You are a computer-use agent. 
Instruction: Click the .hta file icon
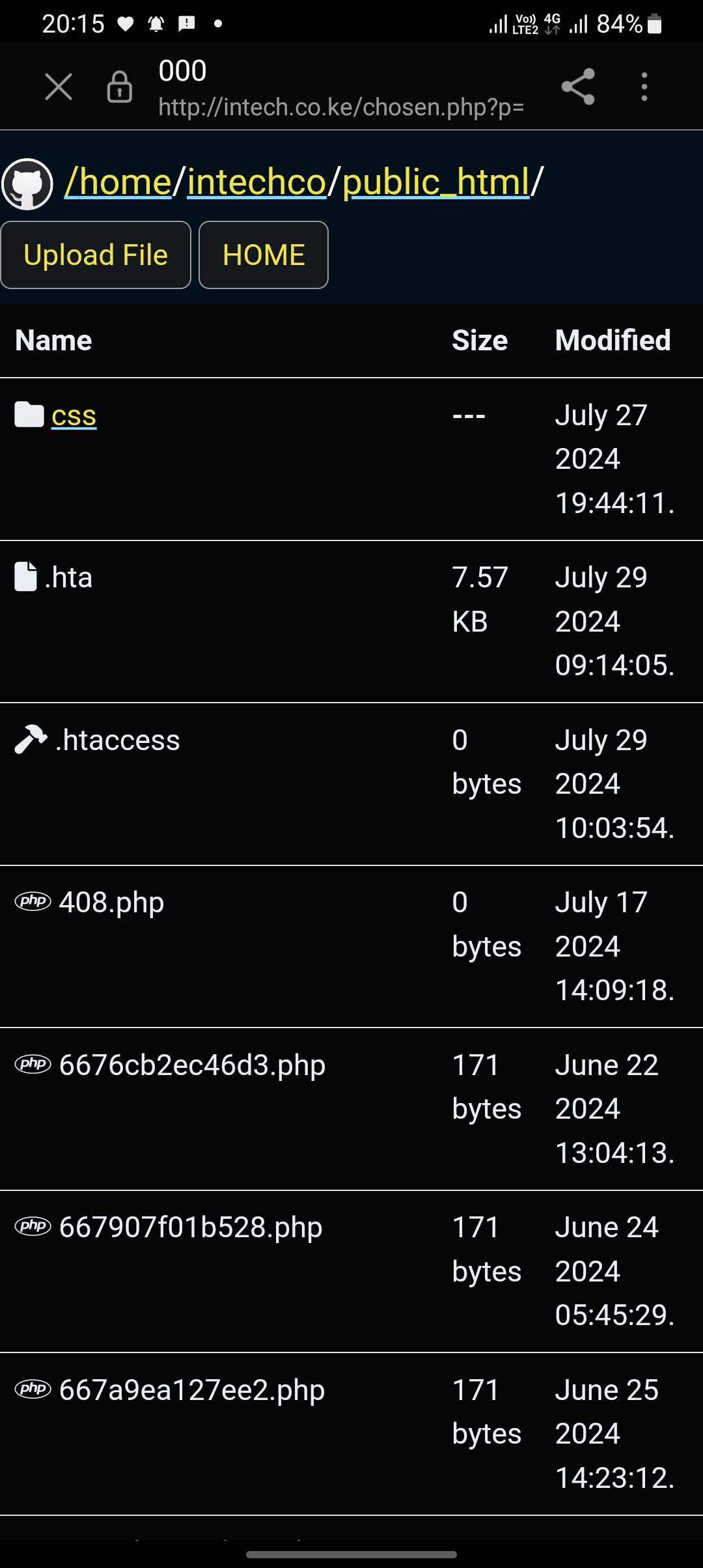pos(26,577)
